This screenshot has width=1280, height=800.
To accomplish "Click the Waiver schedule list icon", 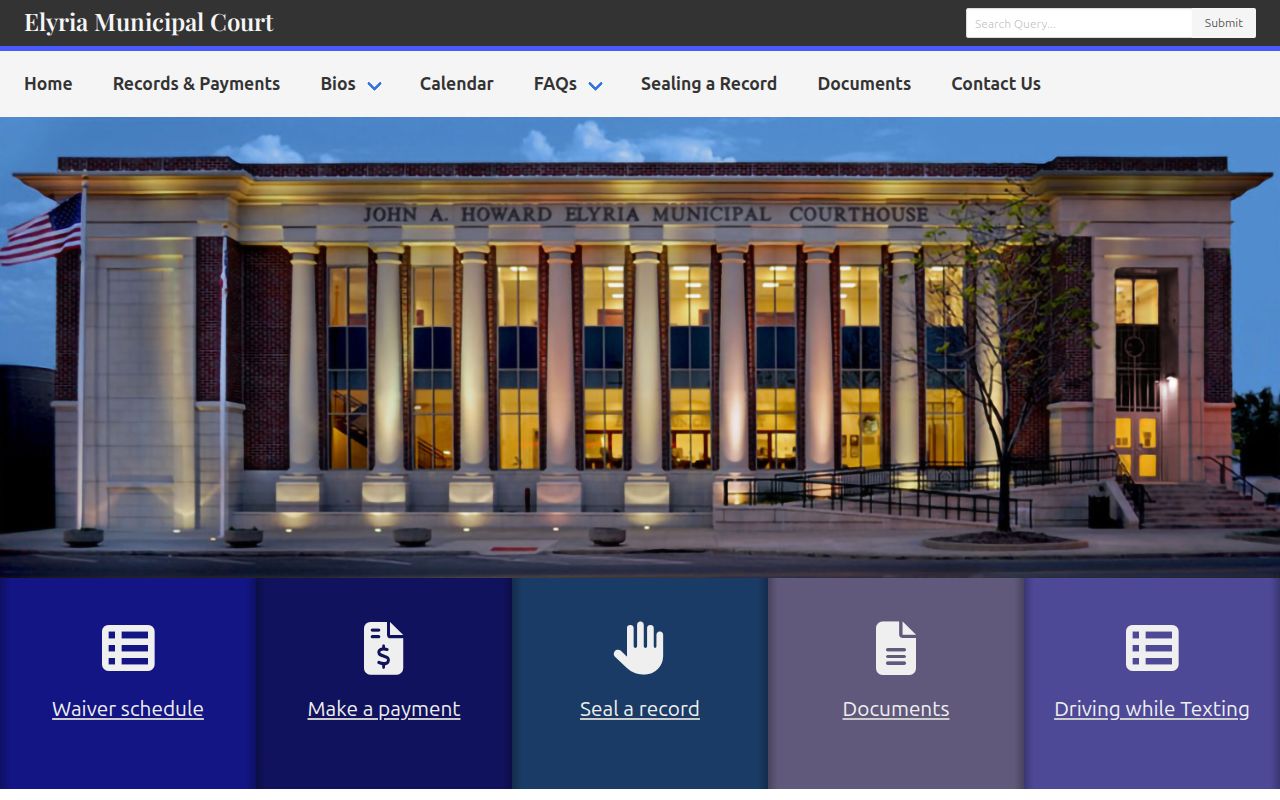I will pyautogui.click(x=128, y=648).
